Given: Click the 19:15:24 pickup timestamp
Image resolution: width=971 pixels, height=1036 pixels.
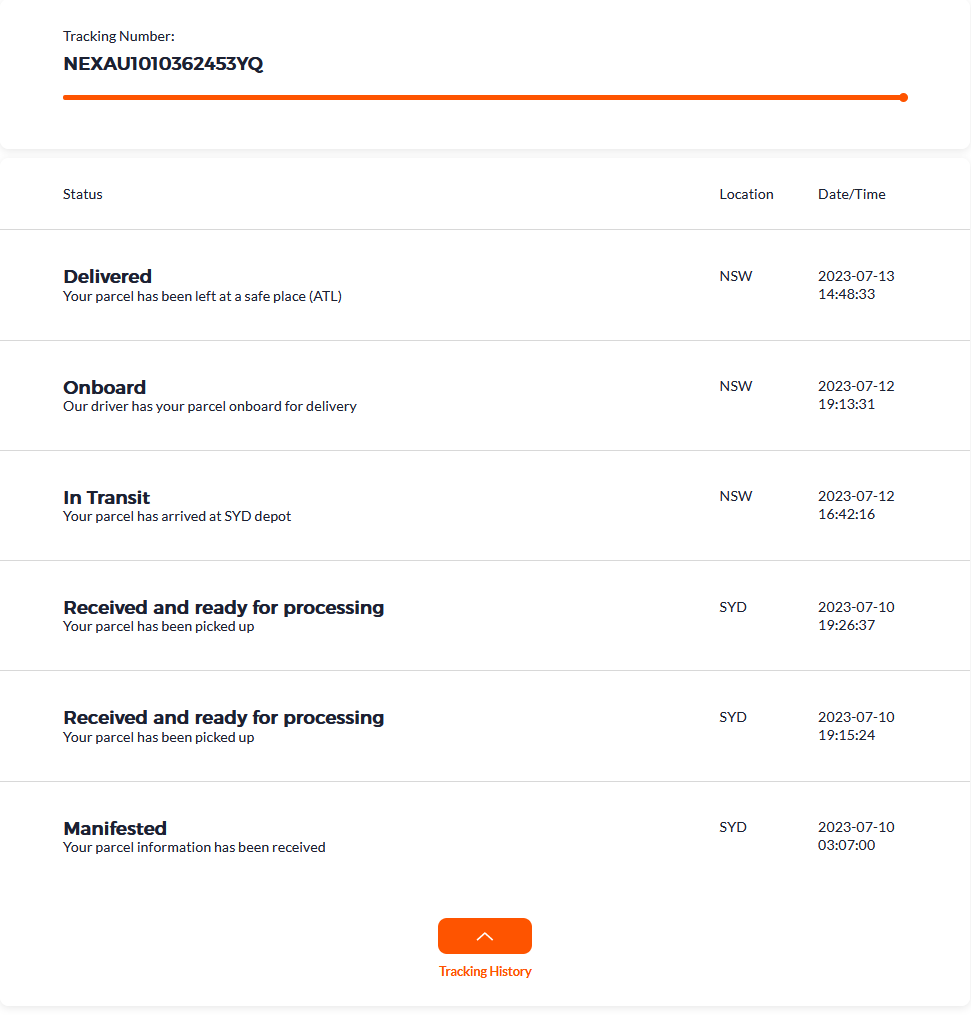Looking at the screenshot, I should pos(847,735).
